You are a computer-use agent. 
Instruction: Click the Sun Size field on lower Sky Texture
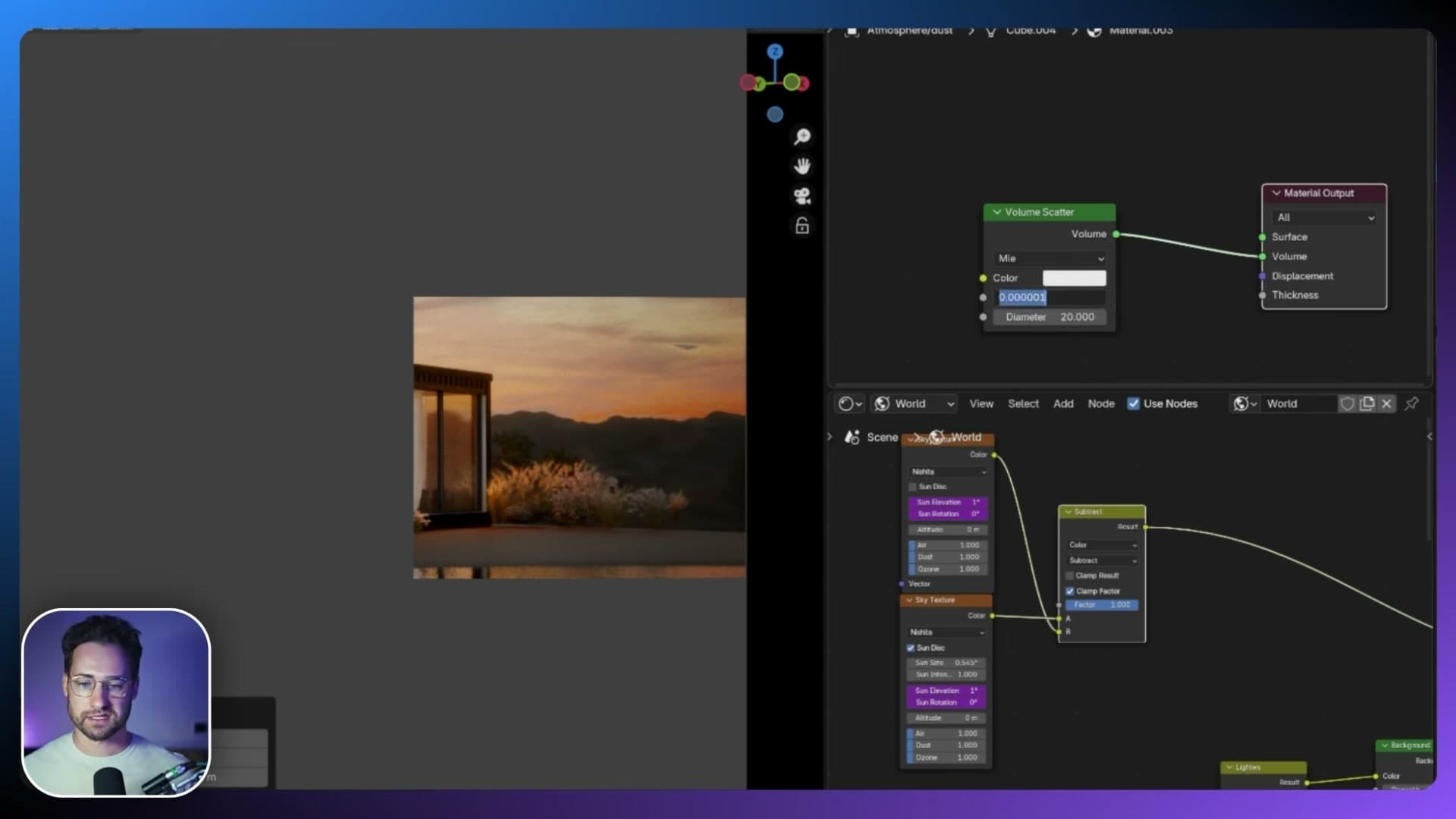pyautogui.click(x=946, y=663)
